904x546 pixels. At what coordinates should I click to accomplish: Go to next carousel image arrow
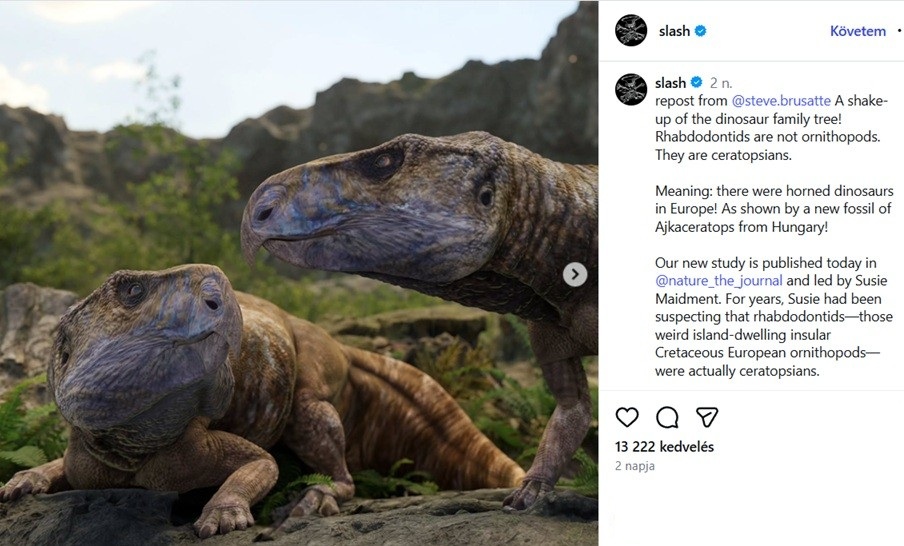(575, 274)
